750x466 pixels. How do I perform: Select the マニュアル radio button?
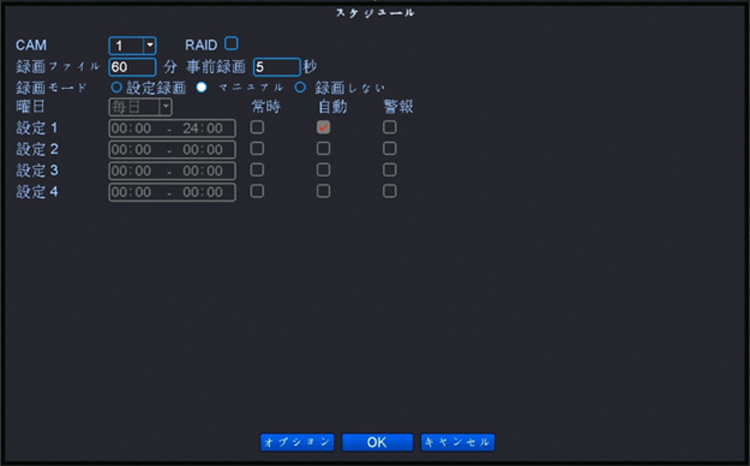(x=202, y=87)
